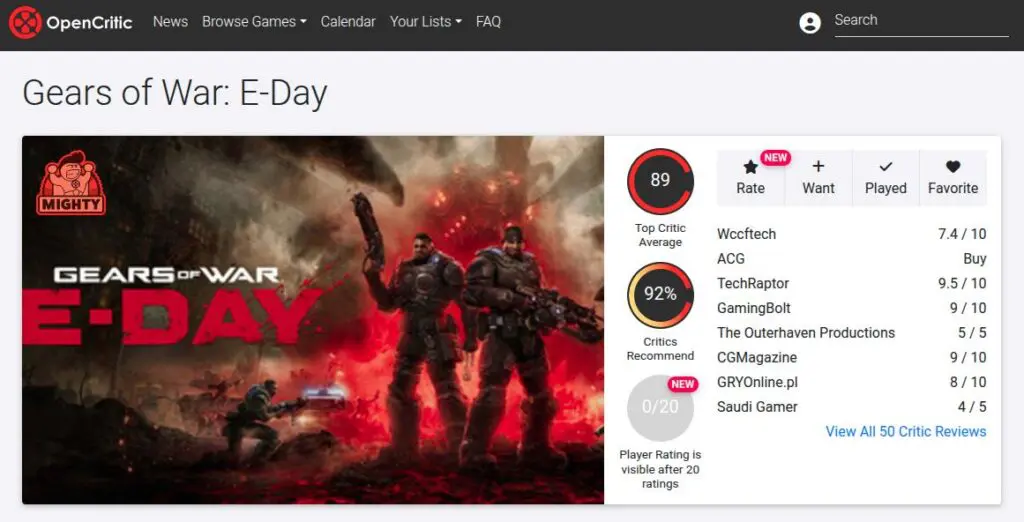Expand the Browse Games dropdown
1024x522 pixels.
pyautogui.click(x=254, y=22)
